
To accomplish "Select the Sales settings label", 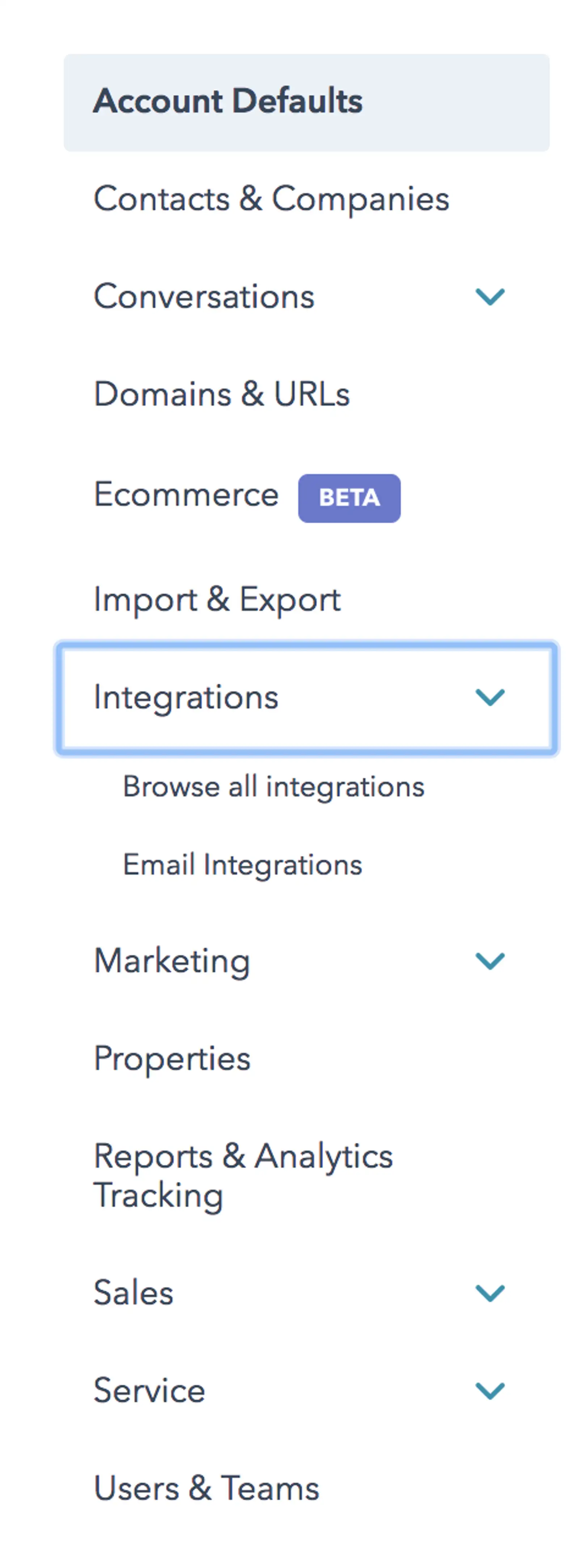I will click(133, 1293).
